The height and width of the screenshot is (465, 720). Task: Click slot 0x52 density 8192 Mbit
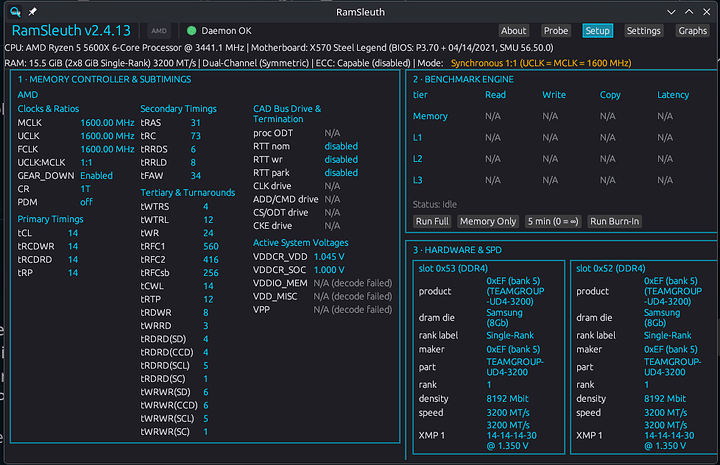(664, 399)
